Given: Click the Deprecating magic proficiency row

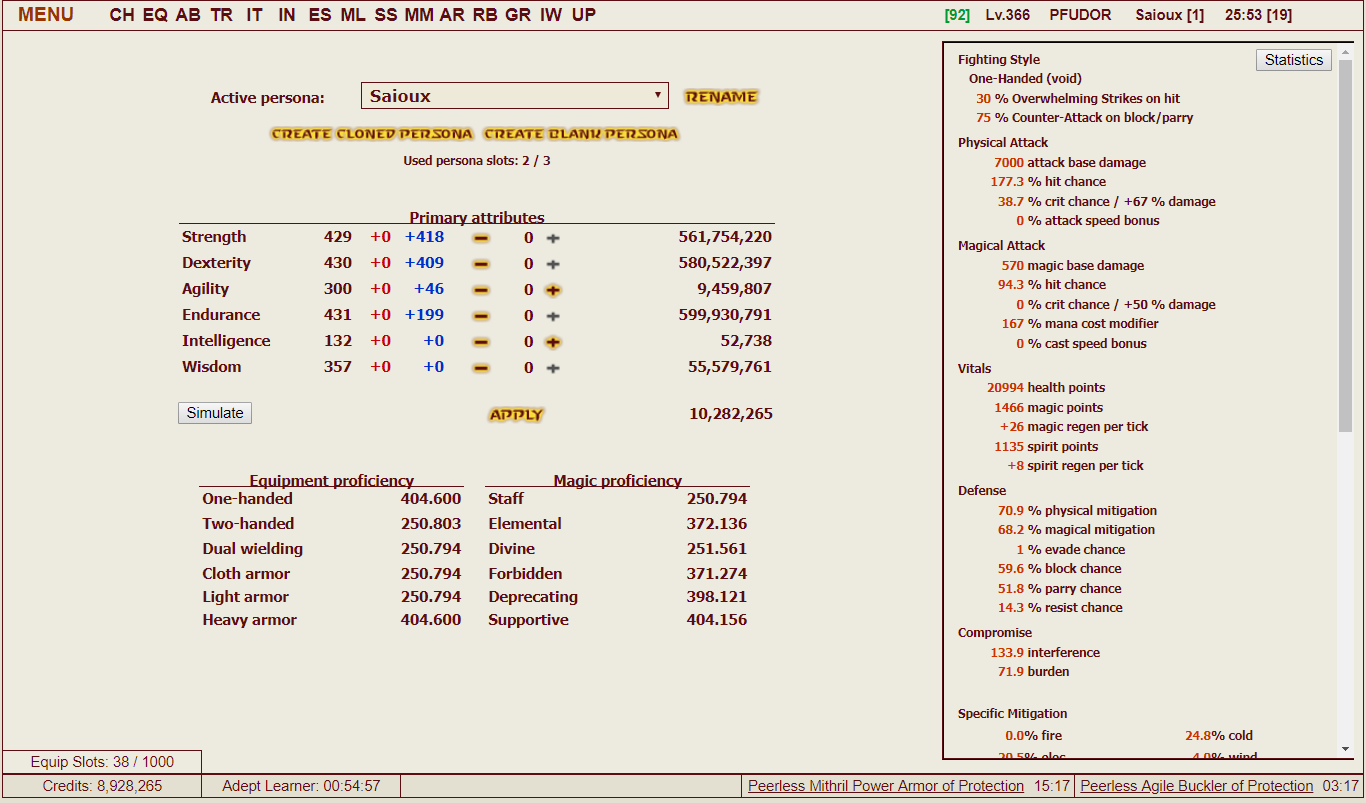Looking at the screenshot, I should (x=617, y=597).
